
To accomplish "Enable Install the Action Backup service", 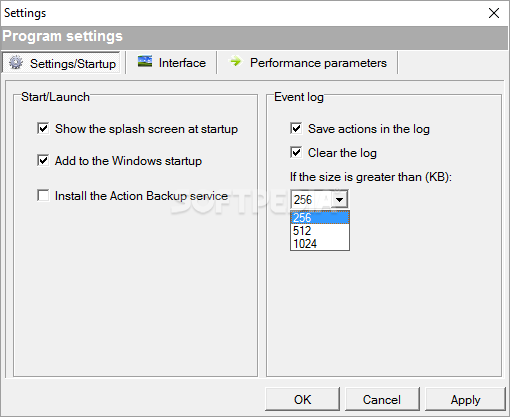I will click(43, 195).
